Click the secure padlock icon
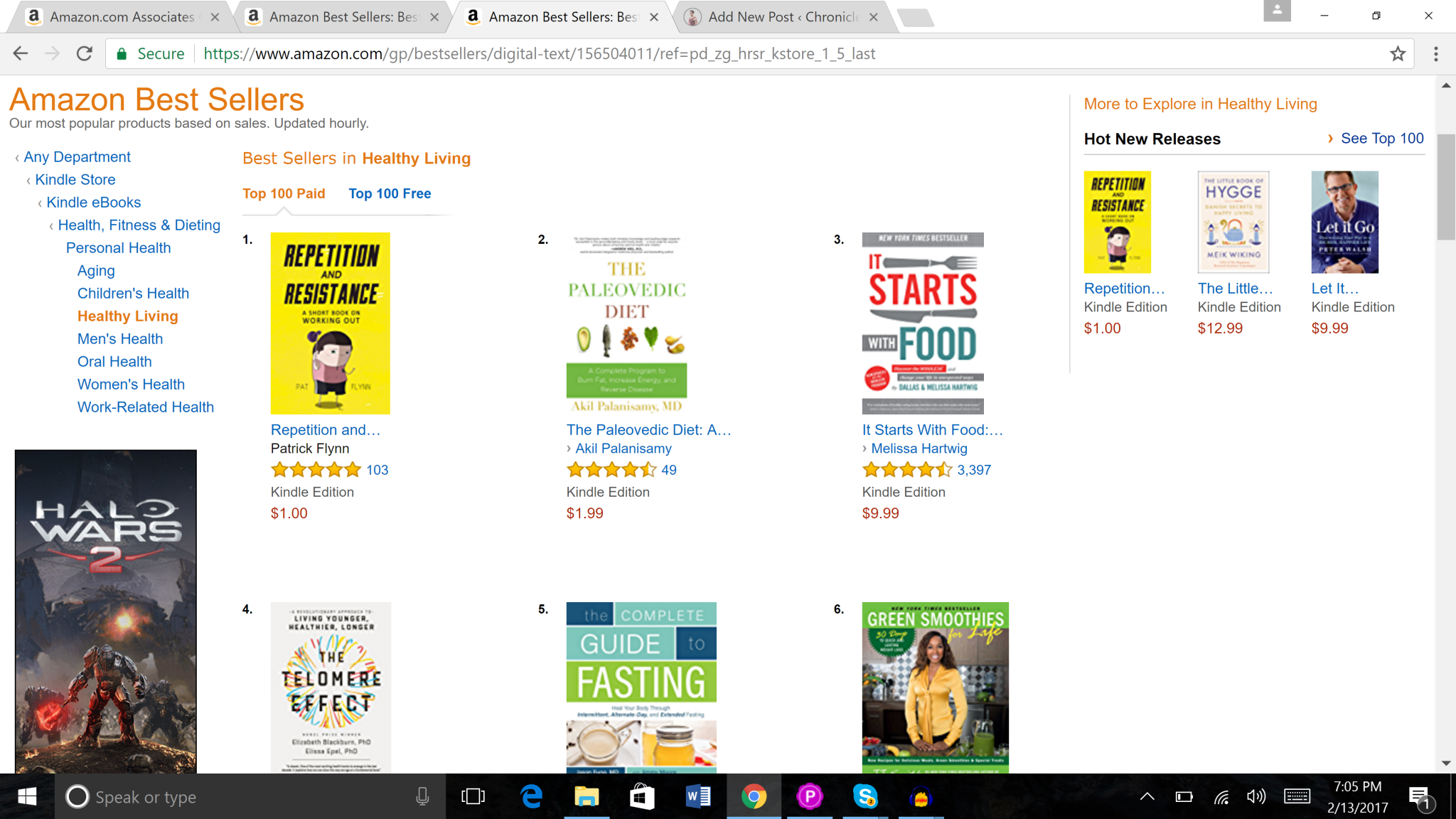This screenshot has width=1456, height=819. (122, 53)
